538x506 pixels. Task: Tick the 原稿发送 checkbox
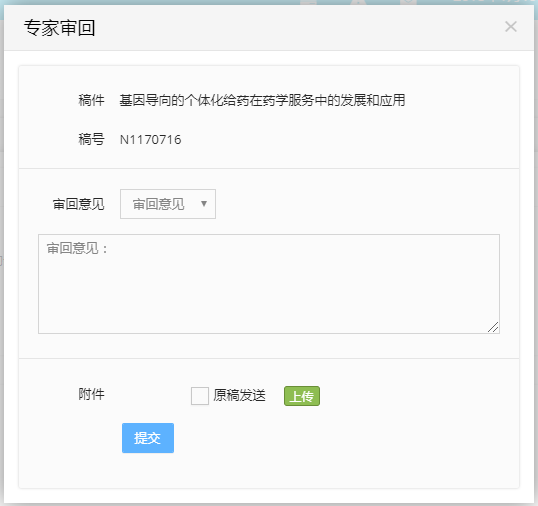tap(200, 396)
